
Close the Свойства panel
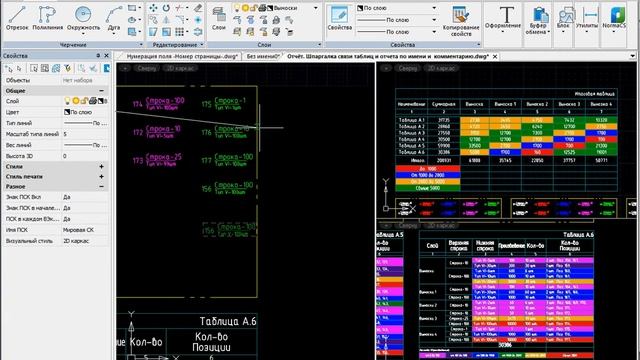tap(107, 56)
